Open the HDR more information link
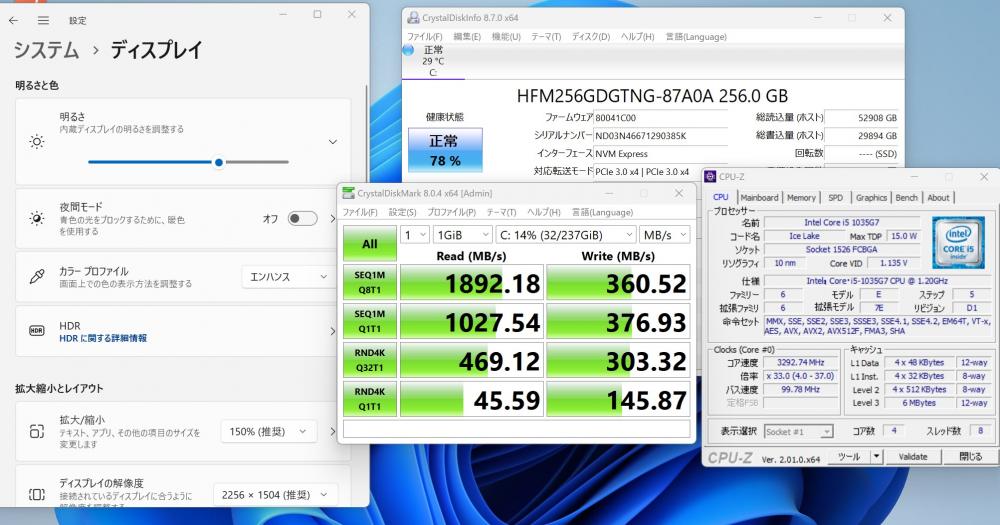Screen dimensions: 1000x525 (103, 338)
